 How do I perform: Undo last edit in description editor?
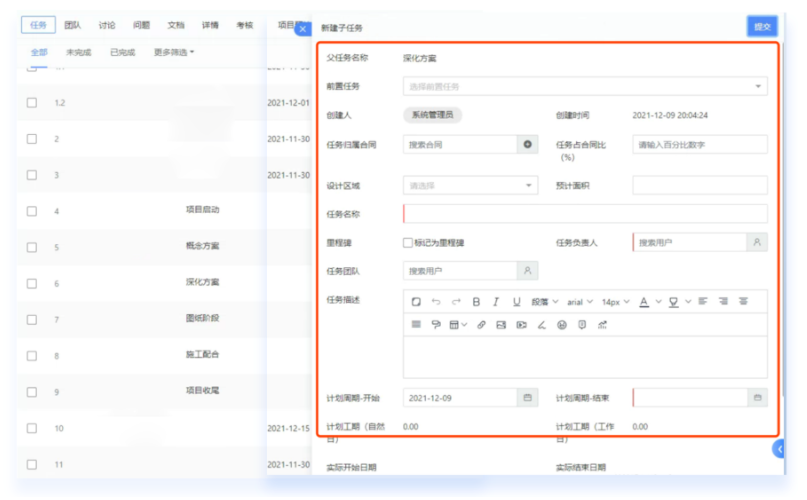436,302
